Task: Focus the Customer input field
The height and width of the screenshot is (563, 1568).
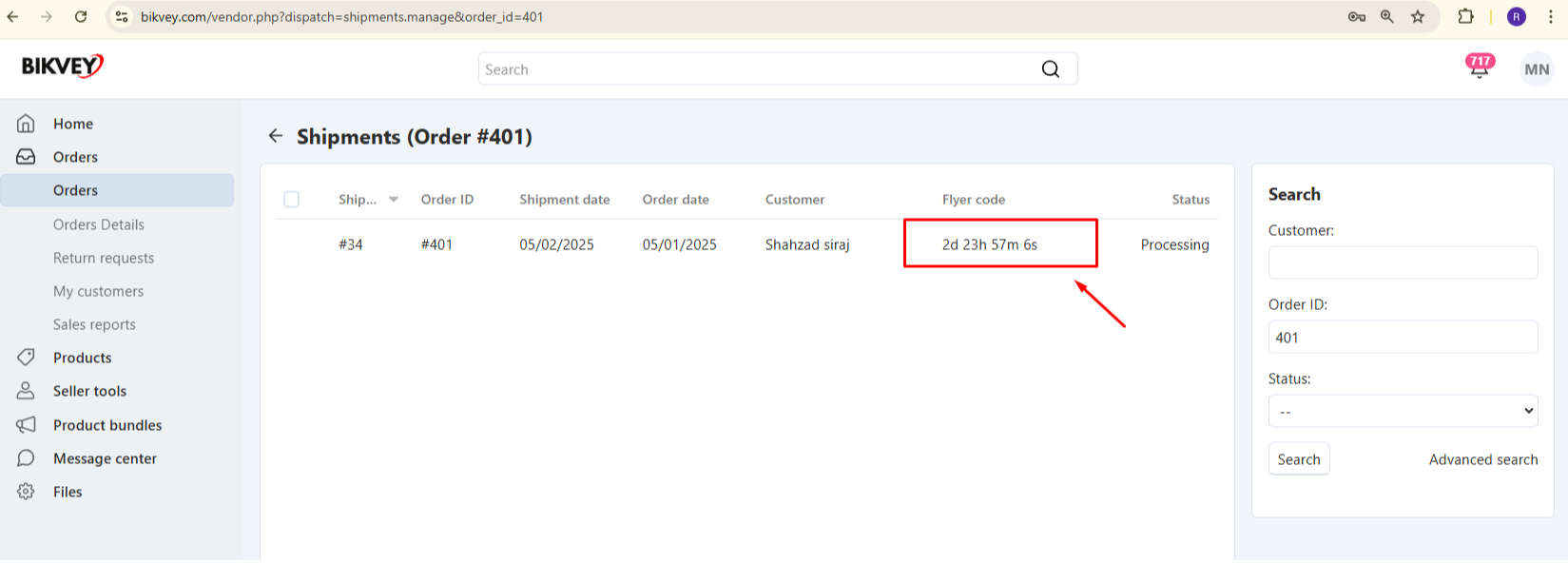Action: click(1403, 262)
